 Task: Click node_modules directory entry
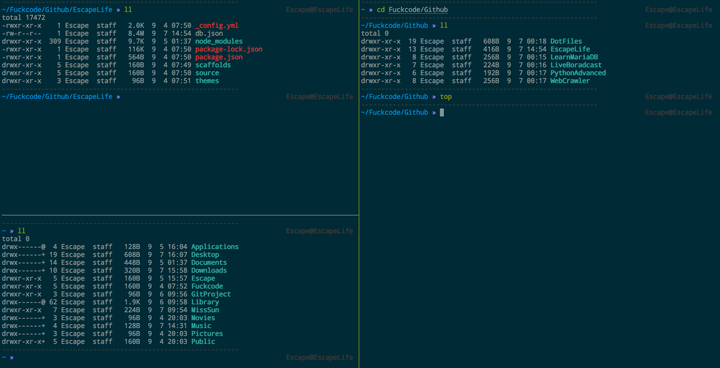pos(219,41)
